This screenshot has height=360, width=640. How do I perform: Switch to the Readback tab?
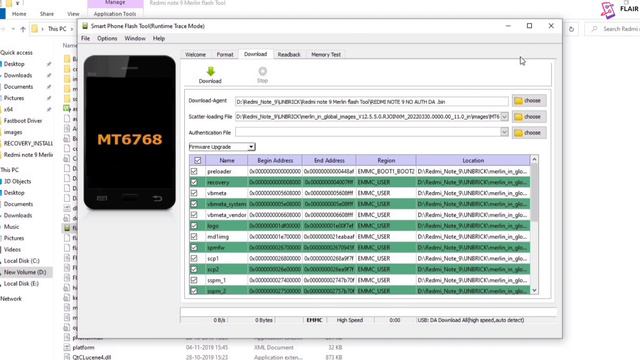pyautogui.click(x=289, y=54)
